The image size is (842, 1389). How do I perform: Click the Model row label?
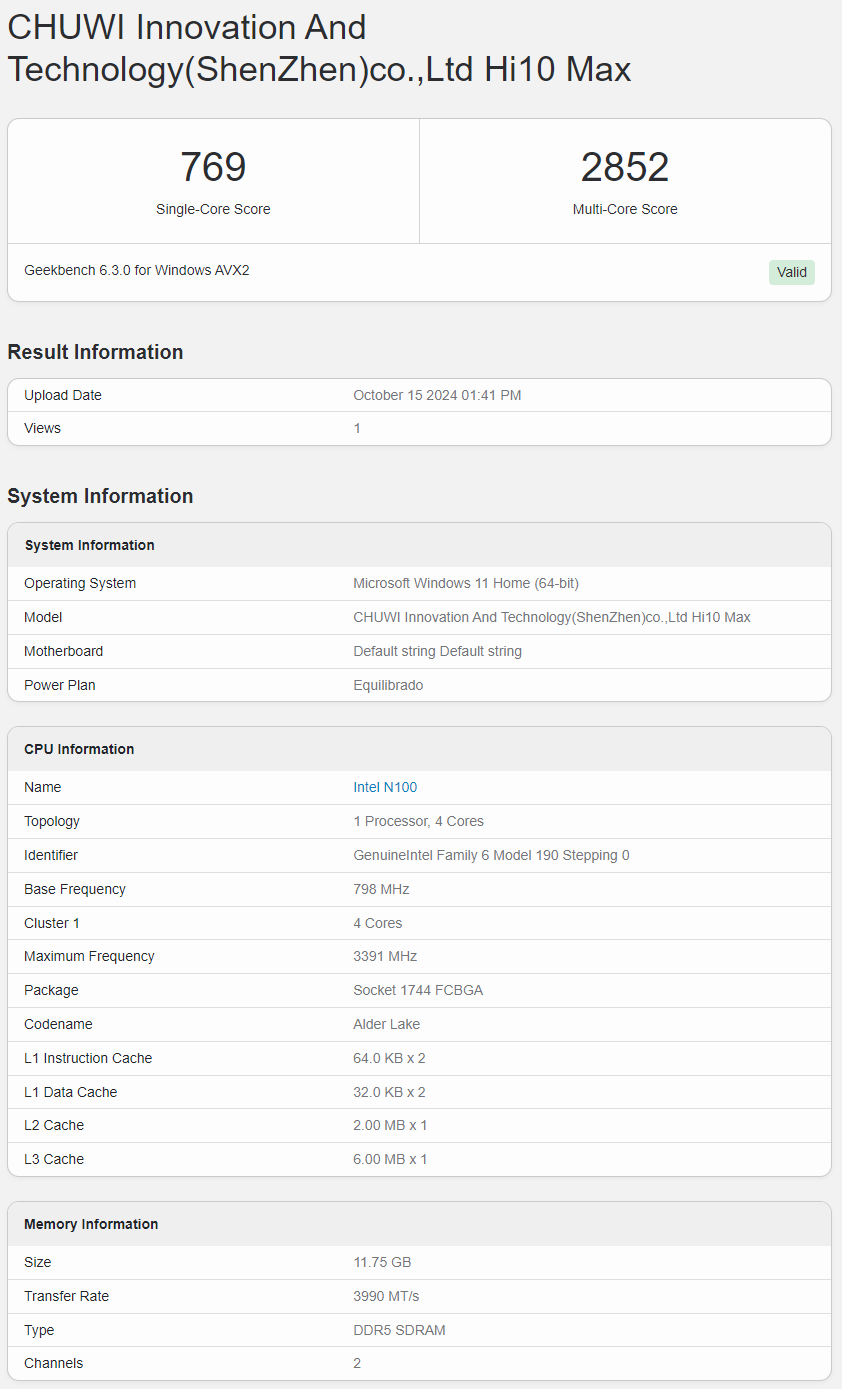click(43, 617)
